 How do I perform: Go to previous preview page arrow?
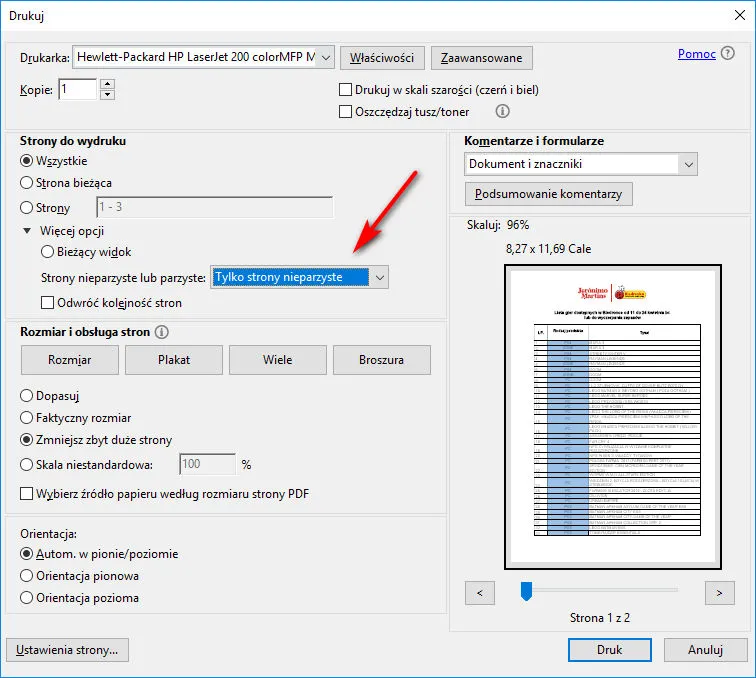point(480,593)
